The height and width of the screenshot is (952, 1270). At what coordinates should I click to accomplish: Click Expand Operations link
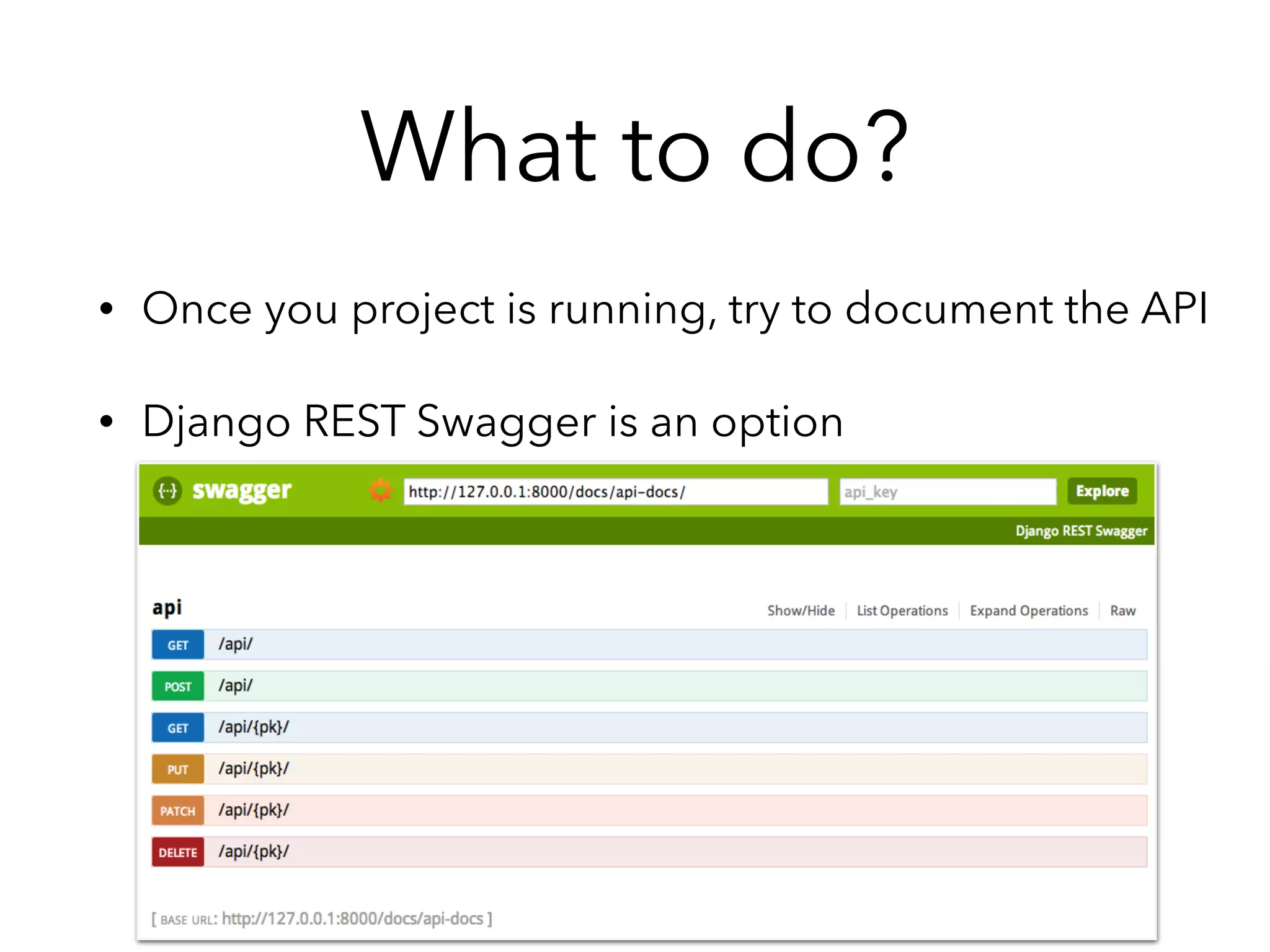point(1029,610)
